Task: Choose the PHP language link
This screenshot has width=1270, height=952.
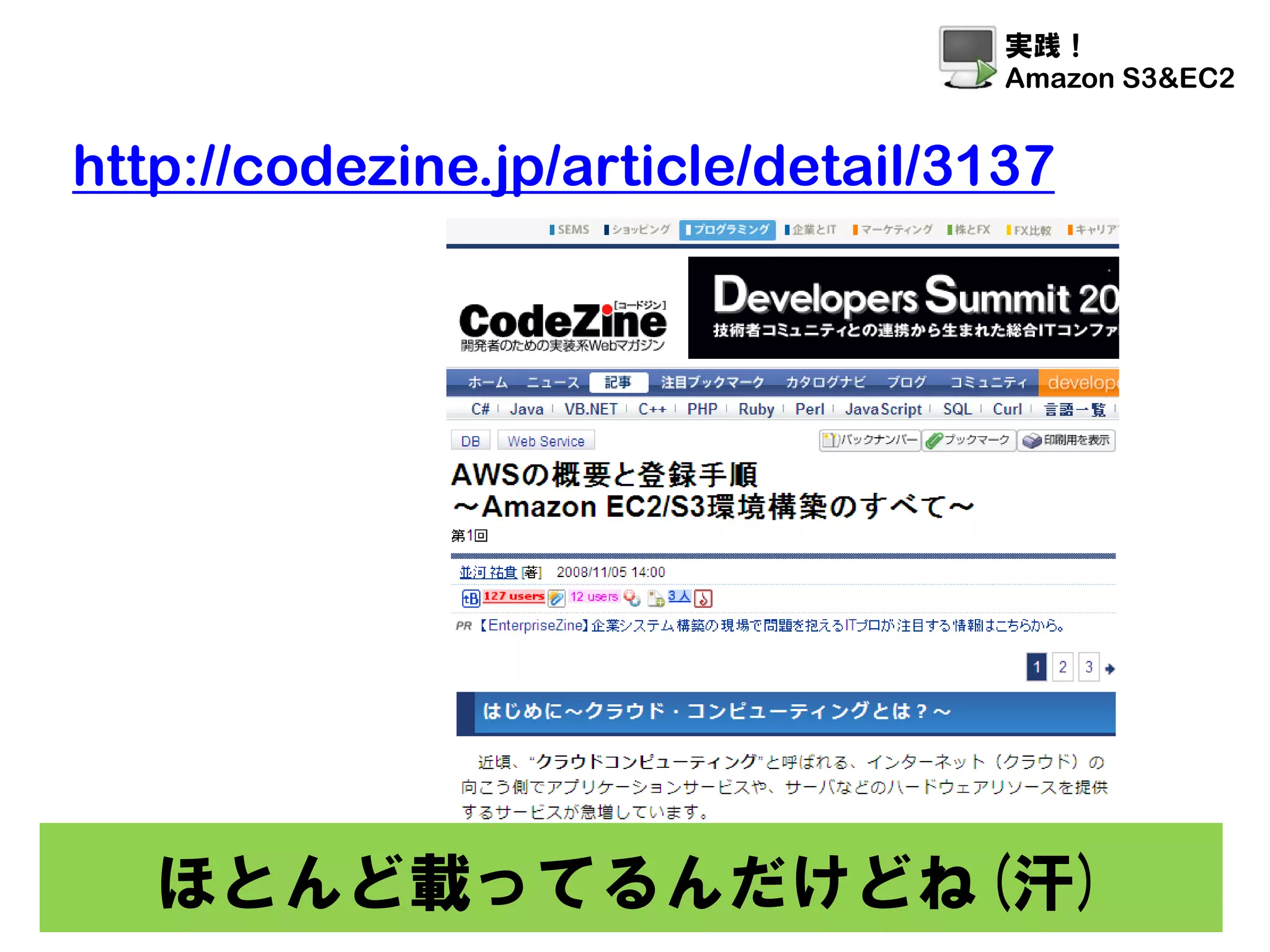Action: click(702, 409)
